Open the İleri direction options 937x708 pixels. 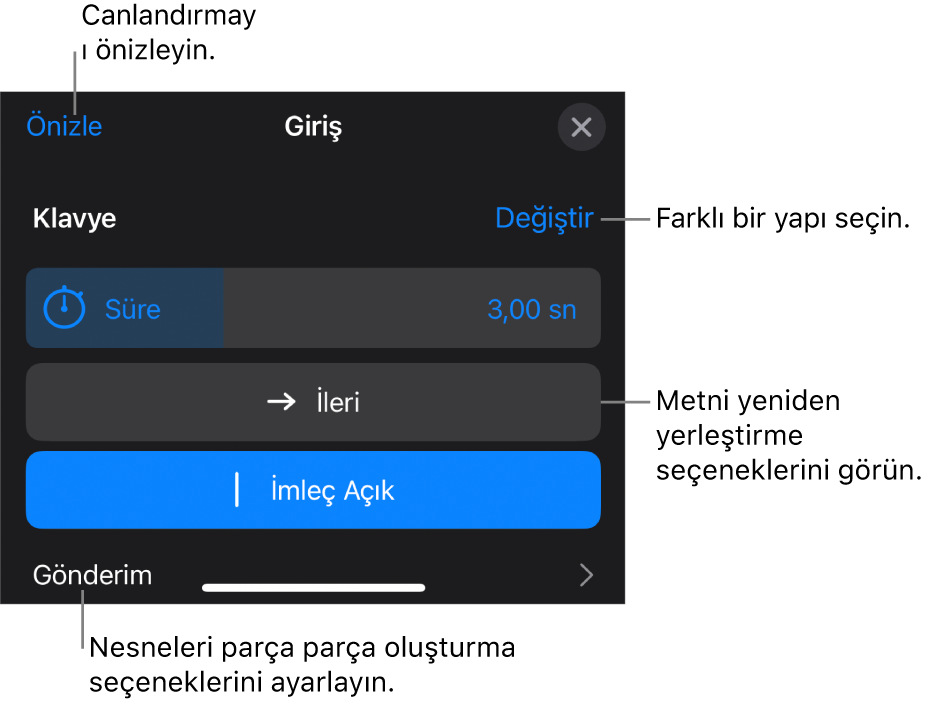(313, 402)
